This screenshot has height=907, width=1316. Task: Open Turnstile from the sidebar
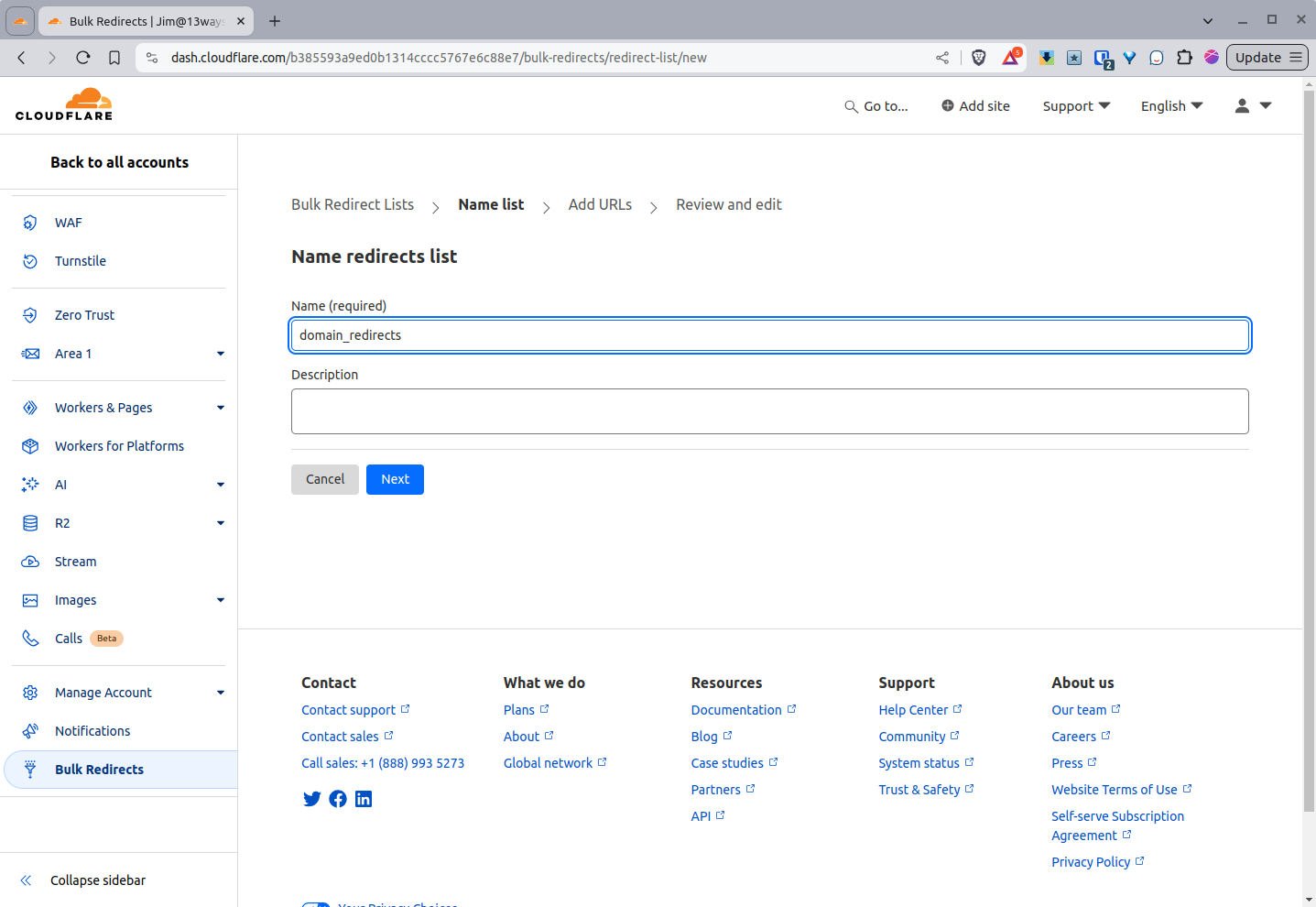pos(79,261)
